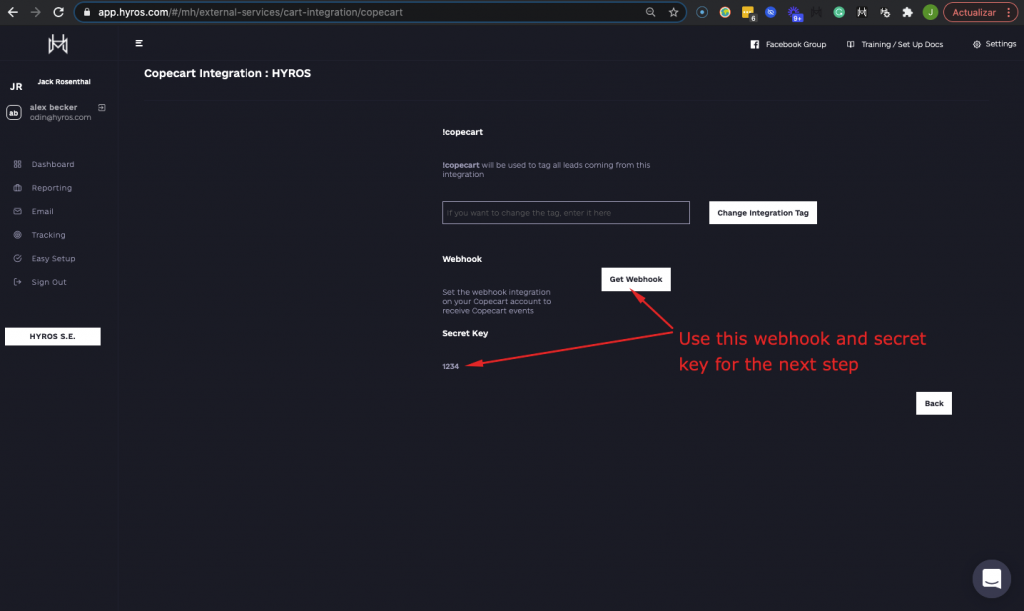Image resolution: width=1024 pixels, height=611 pixels.
Task: Select Easy Setup in the sidebar
Action: [54, 258]
